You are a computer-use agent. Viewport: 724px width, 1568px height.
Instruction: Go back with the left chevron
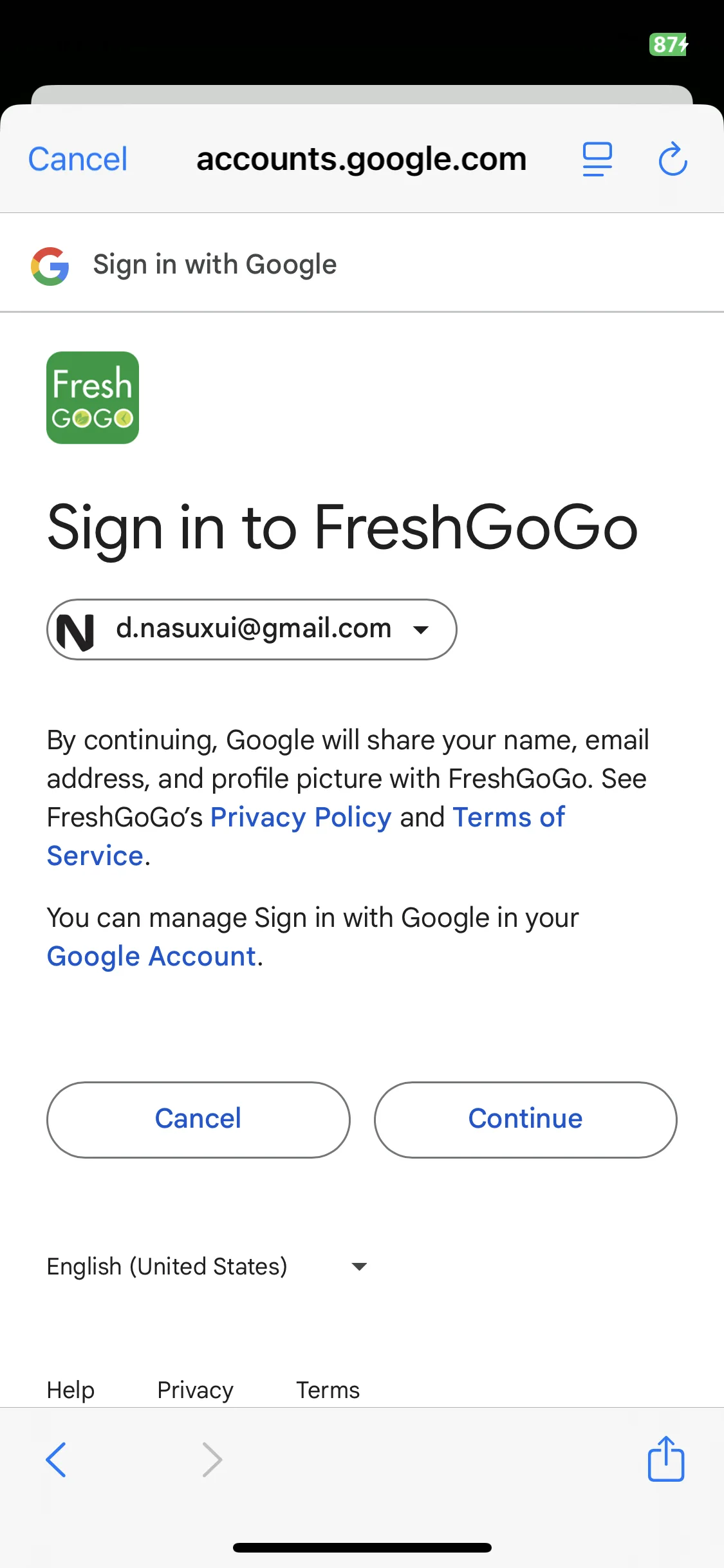click(x=56, y=1459)
